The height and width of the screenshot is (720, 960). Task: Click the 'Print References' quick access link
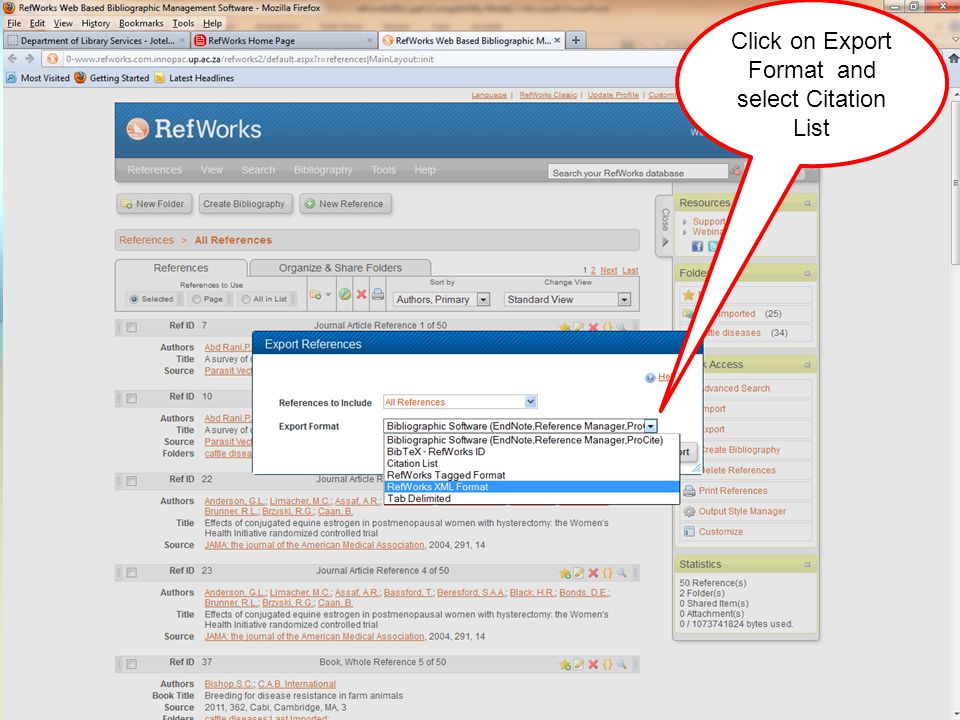coord(733,491)
